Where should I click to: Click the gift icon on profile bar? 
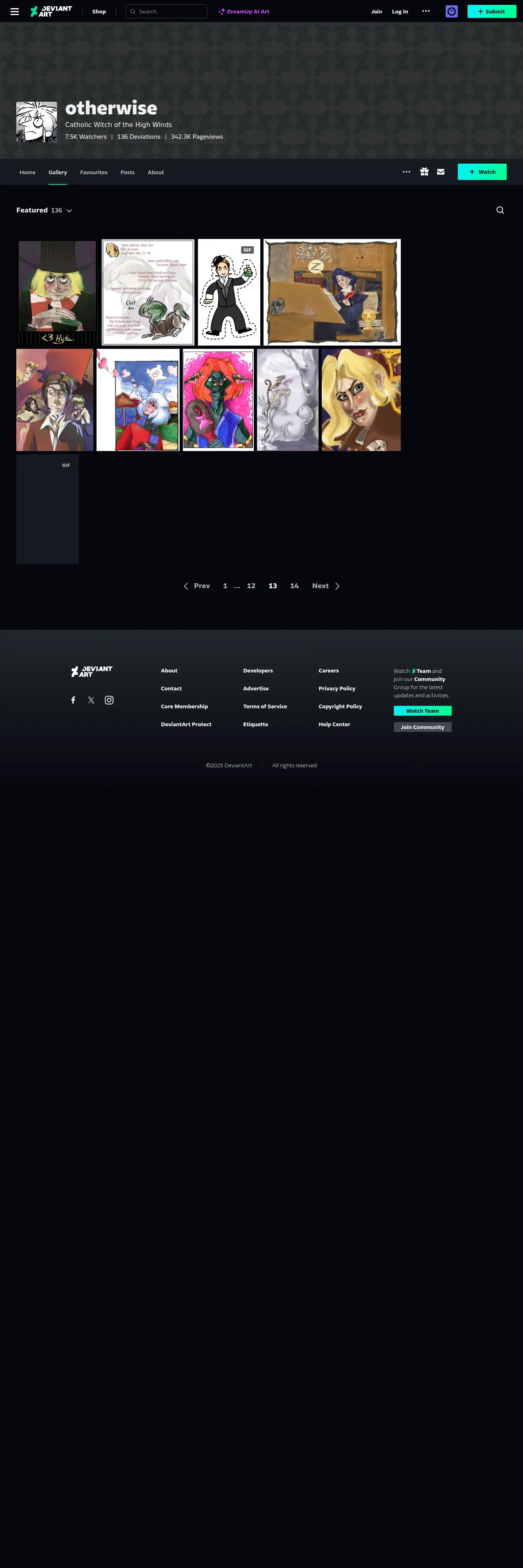pyautogui.click(x=424, y=172)
